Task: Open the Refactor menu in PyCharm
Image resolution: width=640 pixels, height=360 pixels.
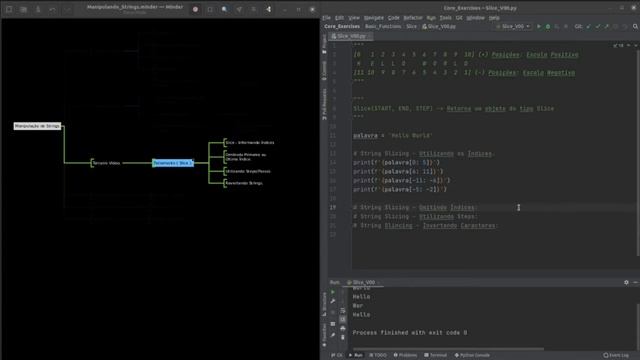Action: [x=413, y=18]
